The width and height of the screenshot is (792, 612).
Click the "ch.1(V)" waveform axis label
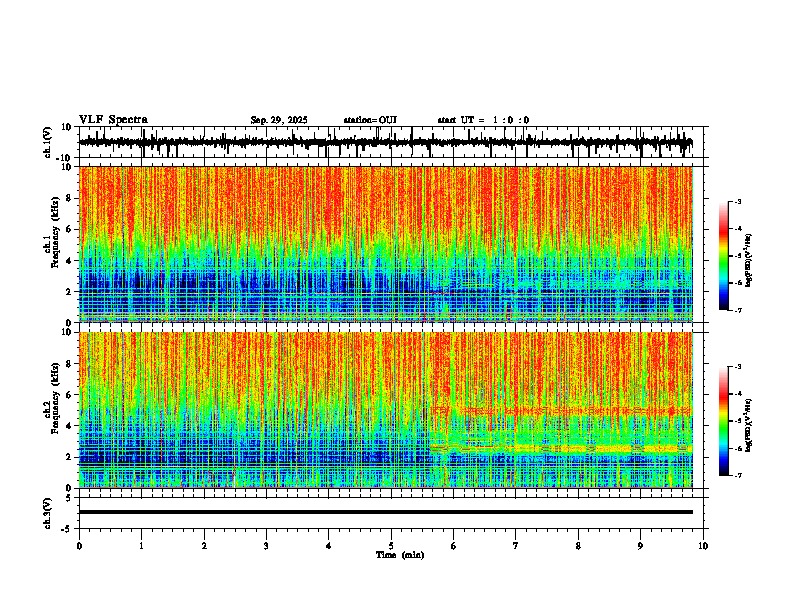48,142
